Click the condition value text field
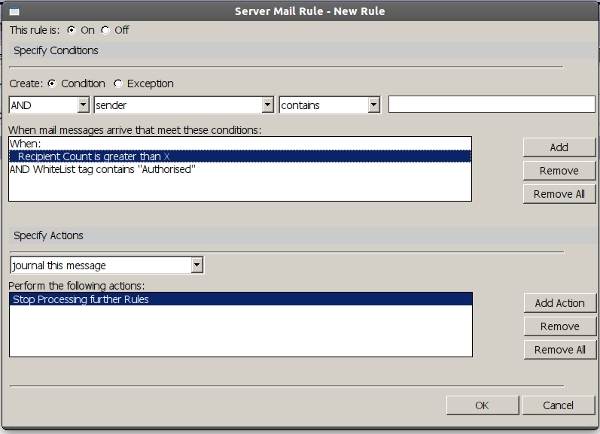This screenshot has width=600, height=434. 491,104
